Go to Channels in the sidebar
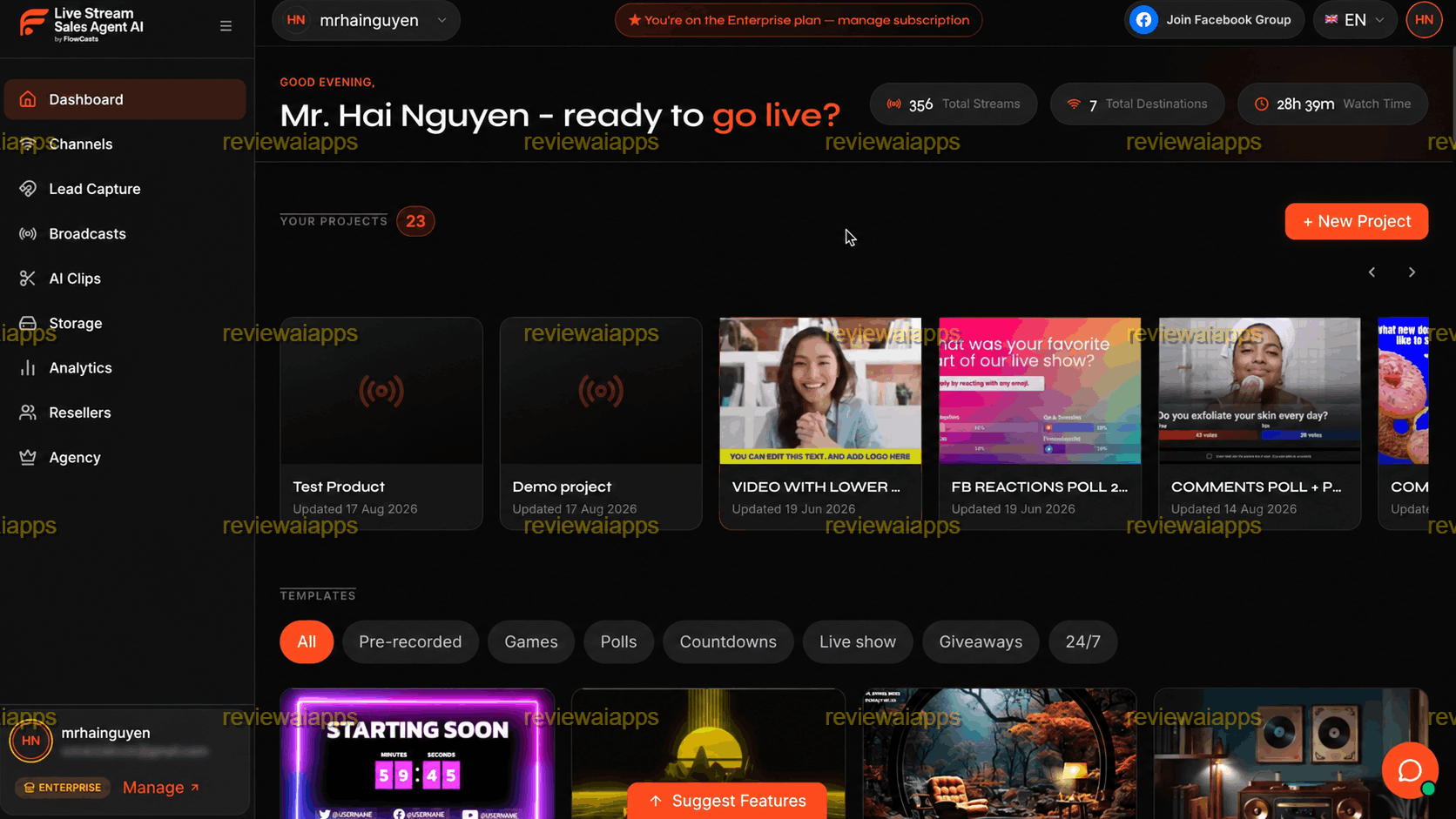Screen dimensions: 1456x819 (x=125, y=144)
